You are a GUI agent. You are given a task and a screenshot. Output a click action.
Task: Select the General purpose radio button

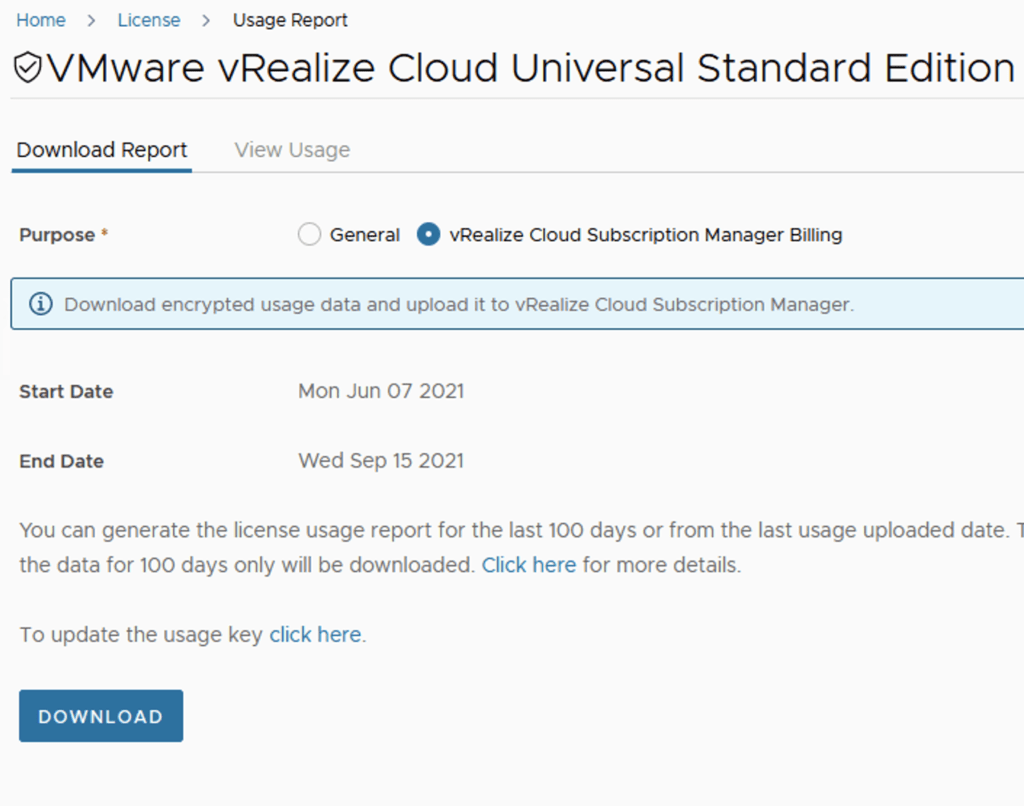click(x=310, y=235)
